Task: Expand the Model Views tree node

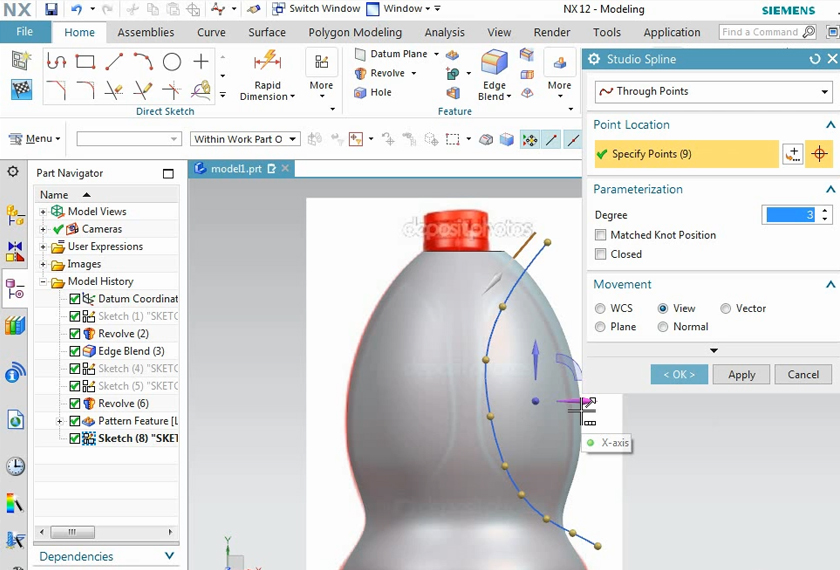Action: pyautogui.click(x=43, y=211)
